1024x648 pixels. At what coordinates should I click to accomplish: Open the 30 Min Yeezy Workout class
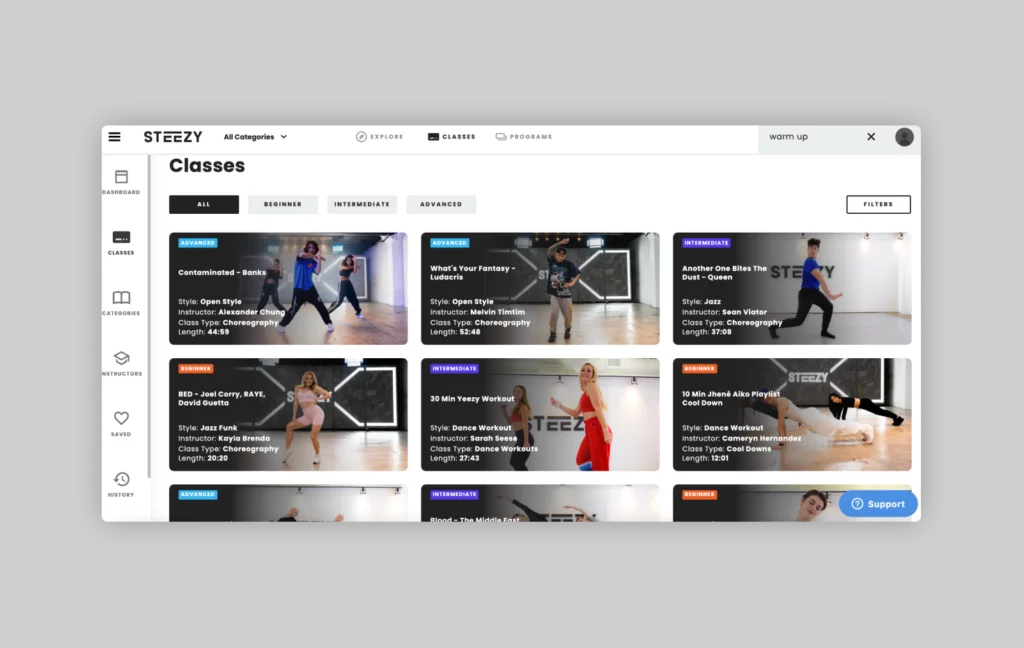(x=540, y=414)
